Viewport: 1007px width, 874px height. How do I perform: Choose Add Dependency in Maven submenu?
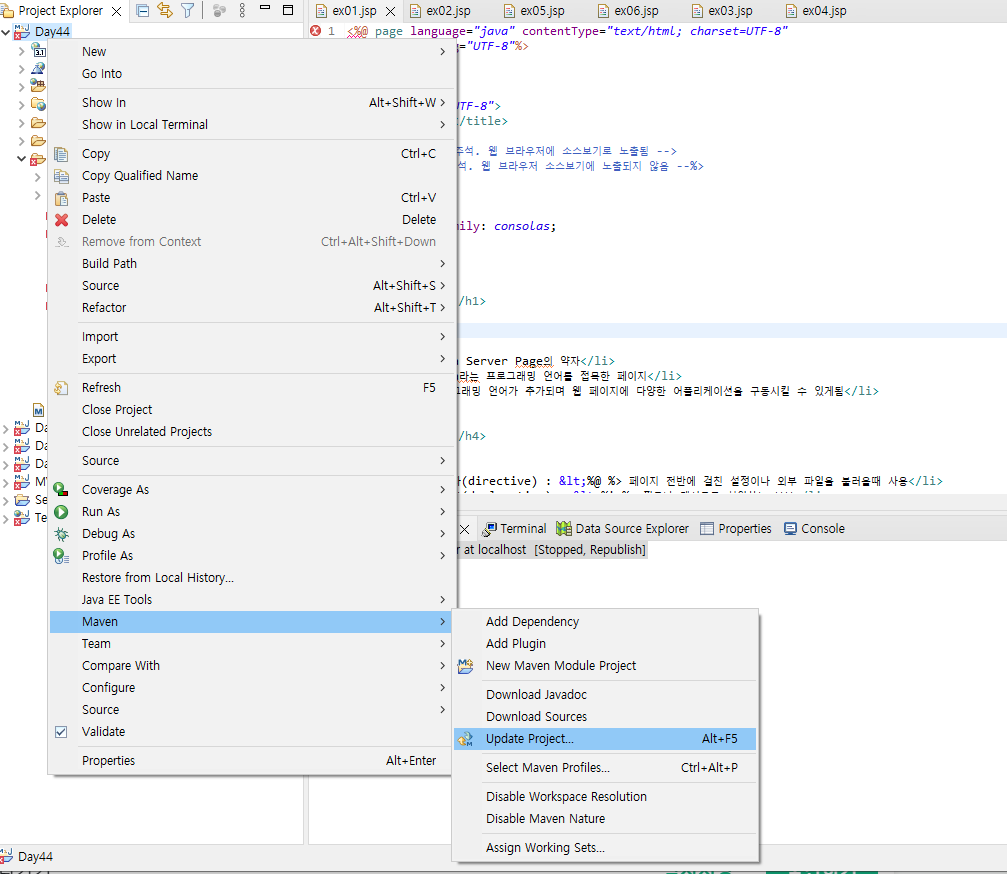[x=605, y=622]
